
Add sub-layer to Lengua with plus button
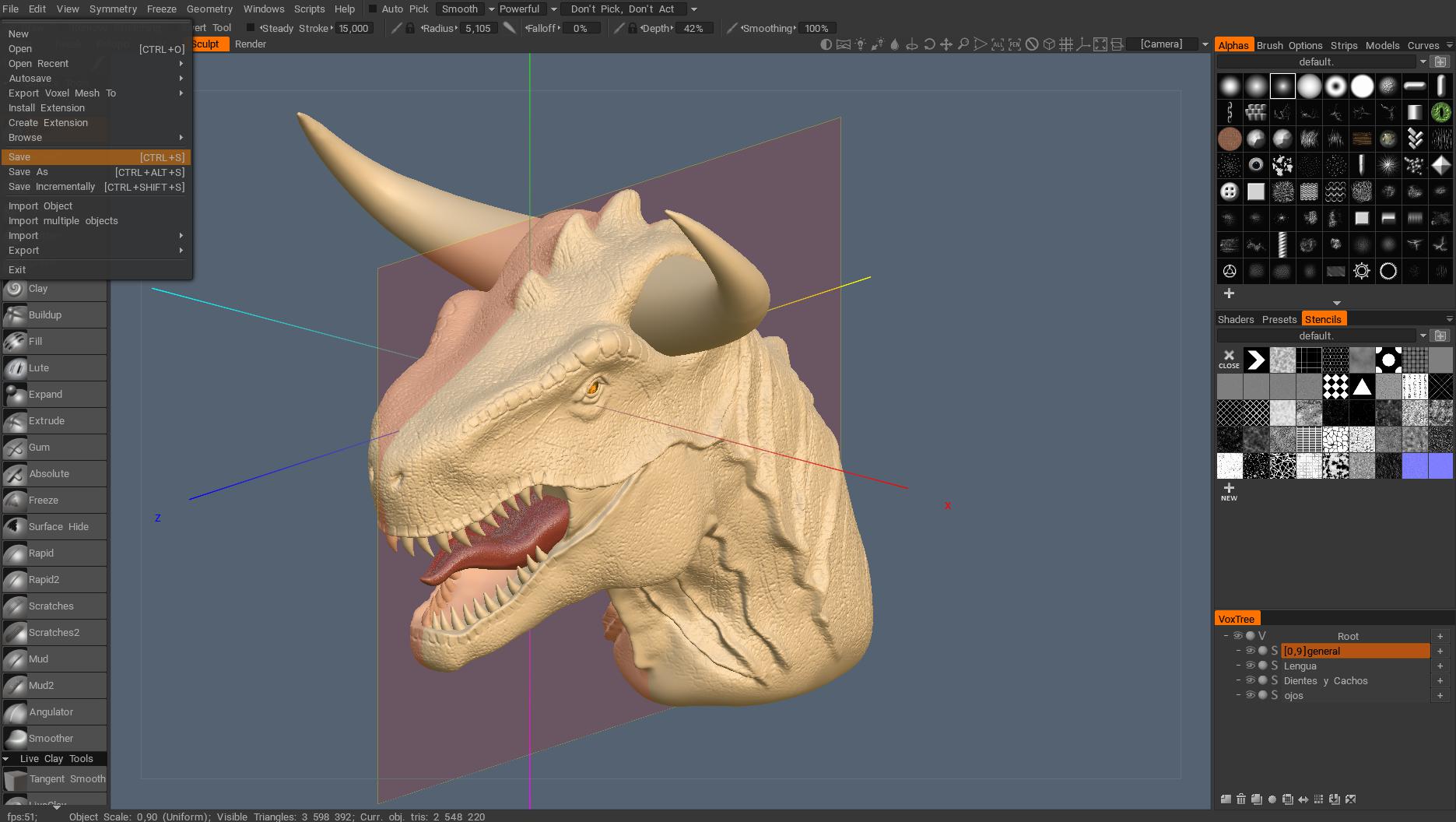1440,666
